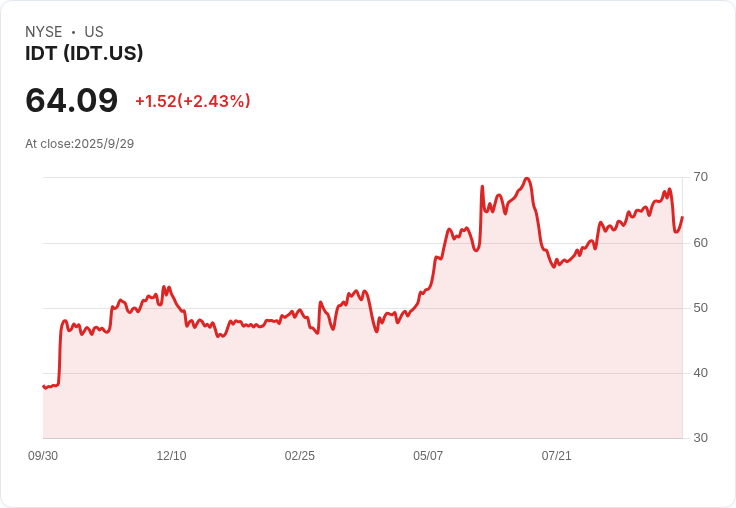Screen dimensions: 736x508
Task: Click the 07/21 date axis label
Action: 556,455
